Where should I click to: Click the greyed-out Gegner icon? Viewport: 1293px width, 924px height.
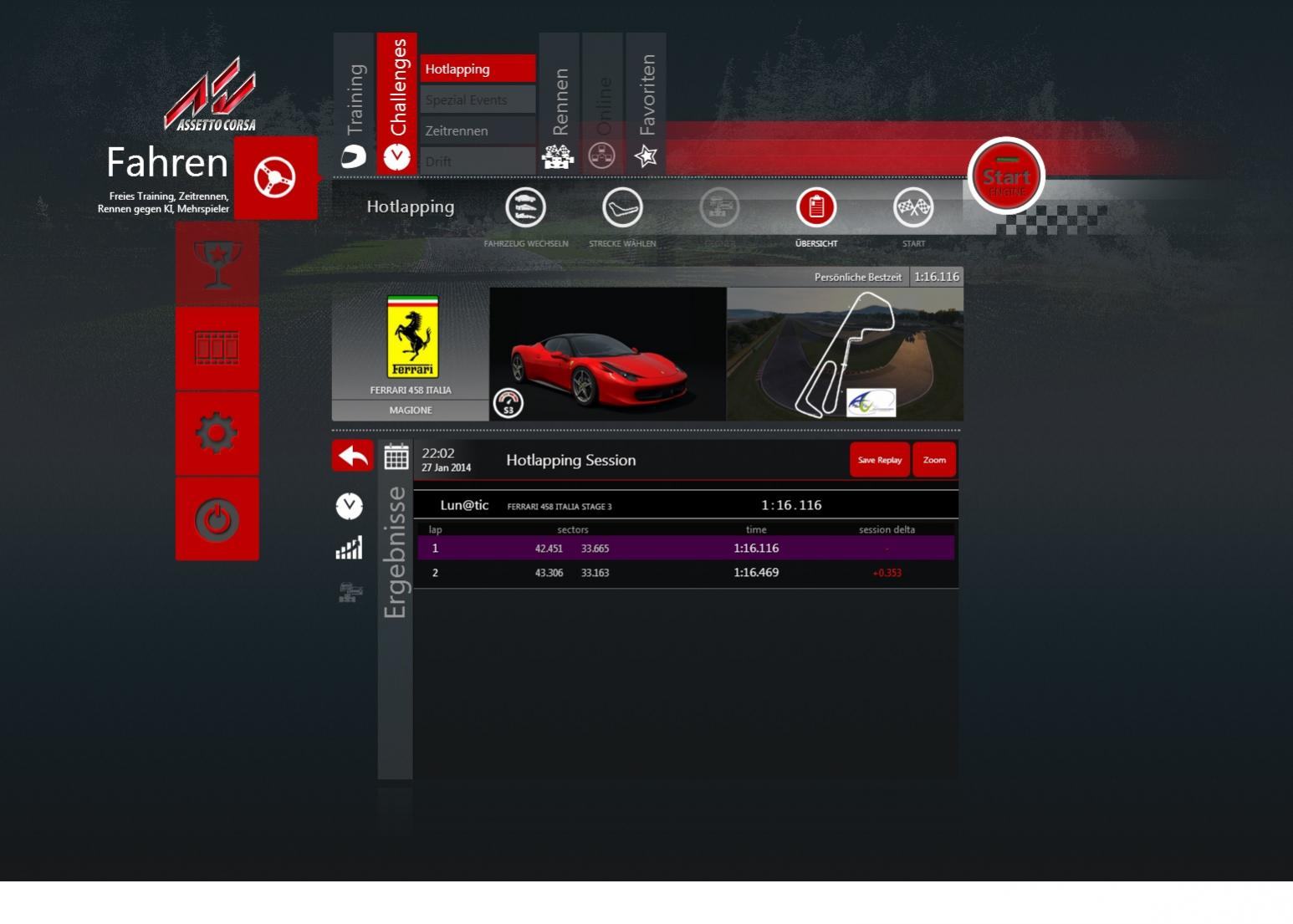pos(719,207)
